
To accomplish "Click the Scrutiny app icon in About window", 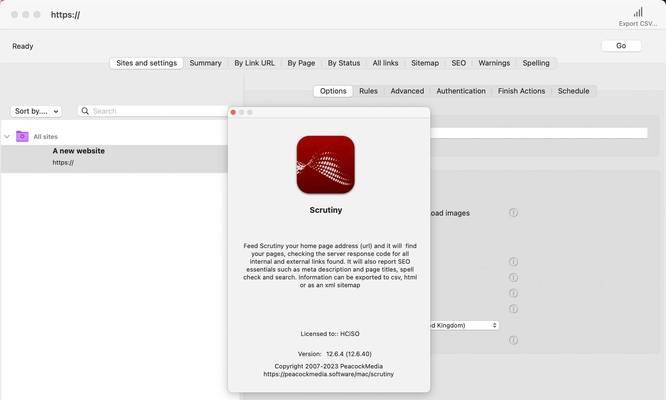I will pos(325,165).
